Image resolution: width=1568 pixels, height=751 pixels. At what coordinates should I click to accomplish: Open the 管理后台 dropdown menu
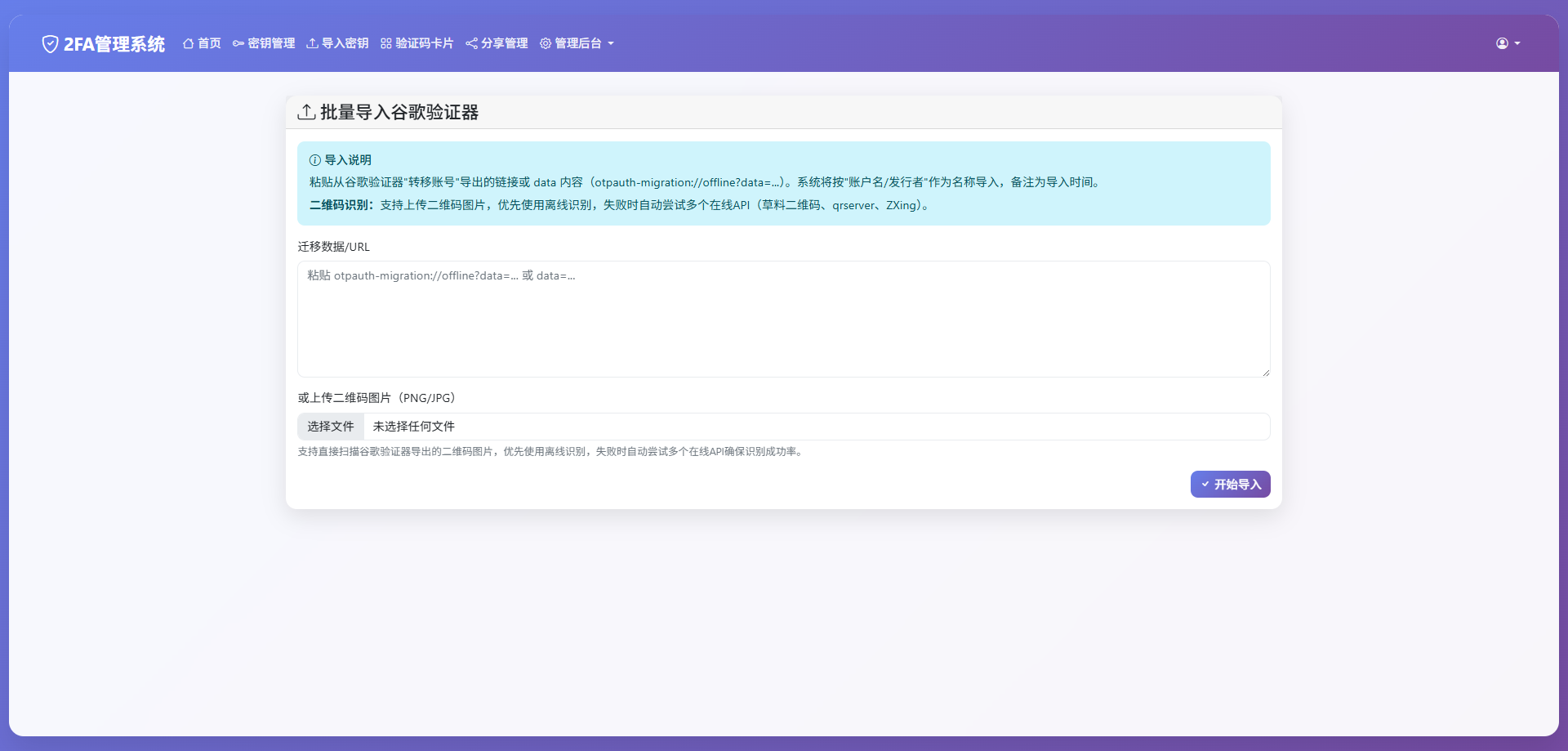point(577,43)
